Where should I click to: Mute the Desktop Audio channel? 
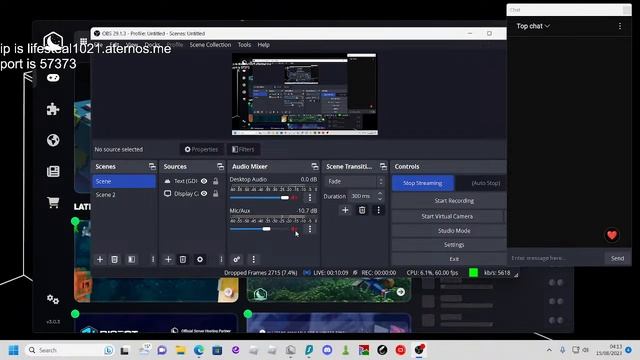coord(294,198)
